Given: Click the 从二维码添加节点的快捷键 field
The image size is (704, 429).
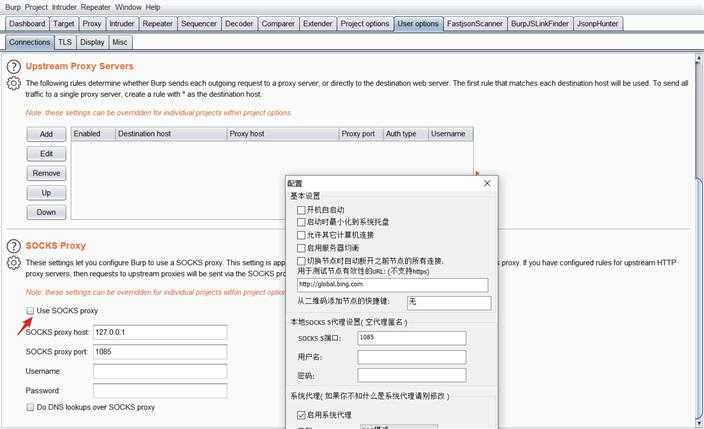Looking at the screenshot, I should (449, 302).
